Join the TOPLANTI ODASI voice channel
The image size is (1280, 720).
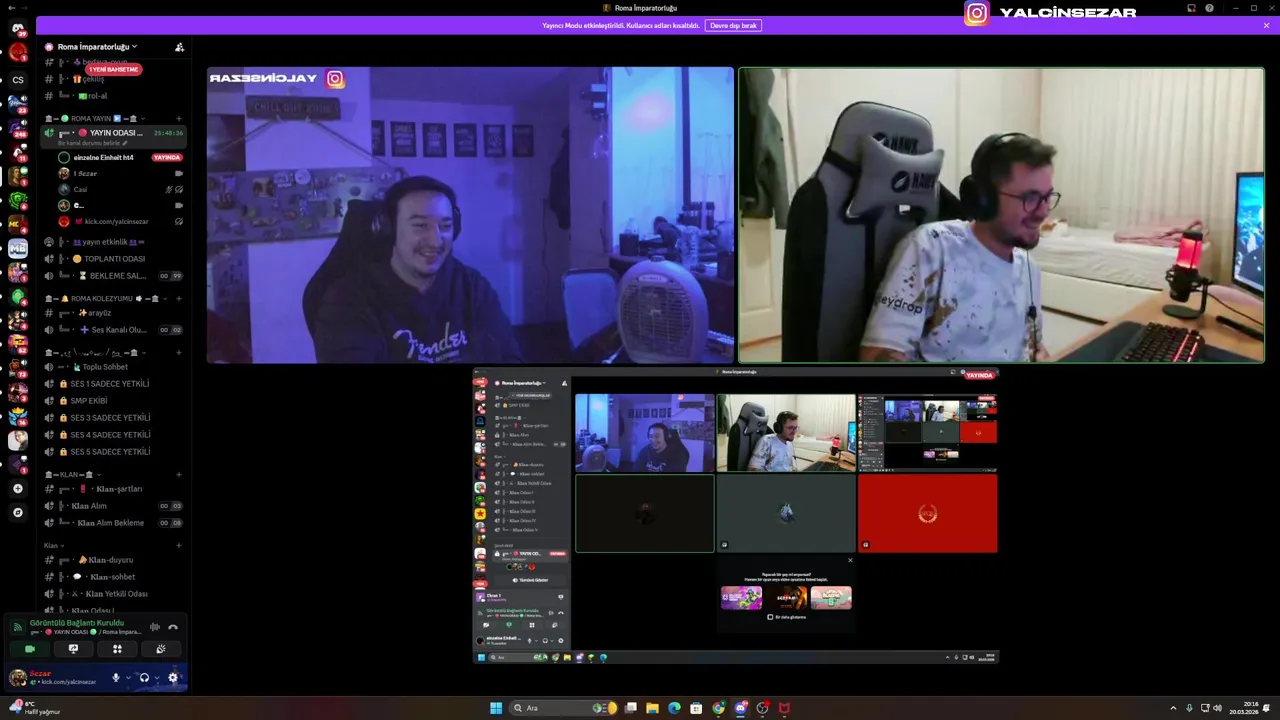113,259
